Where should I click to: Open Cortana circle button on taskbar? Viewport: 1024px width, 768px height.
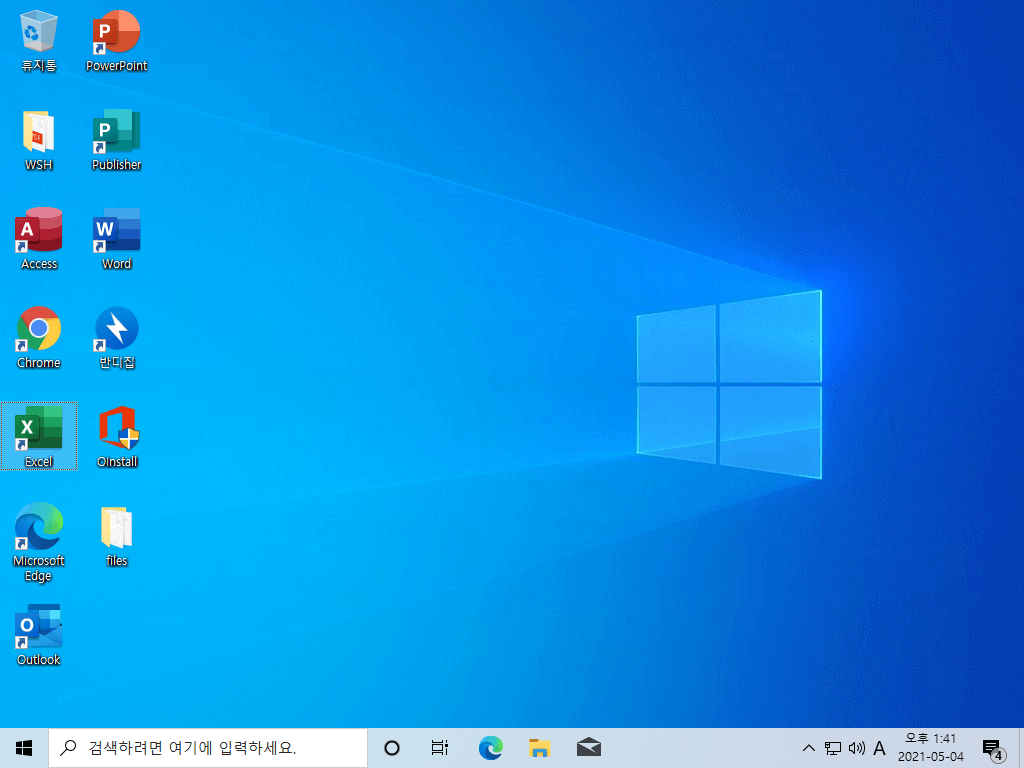pos(392,748)
